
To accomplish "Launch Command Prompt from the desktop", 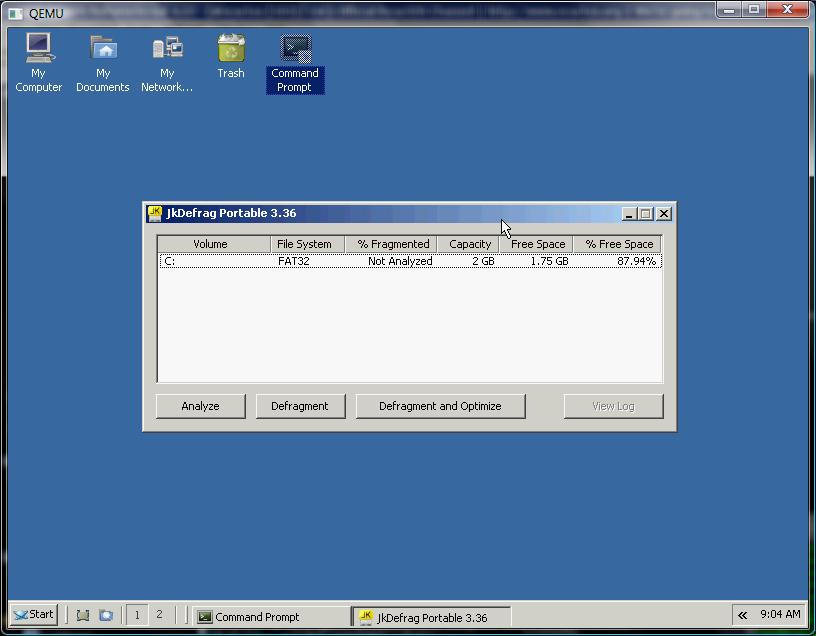I will pos(295,50).
